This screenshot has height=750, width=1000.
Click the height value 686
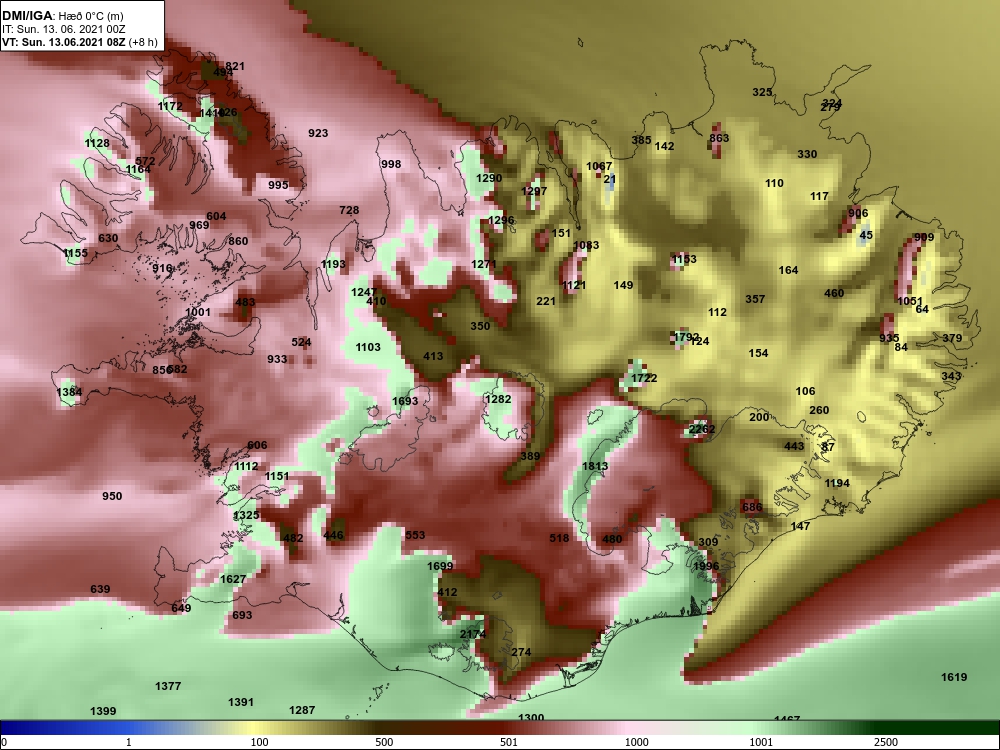pos(752,508)
